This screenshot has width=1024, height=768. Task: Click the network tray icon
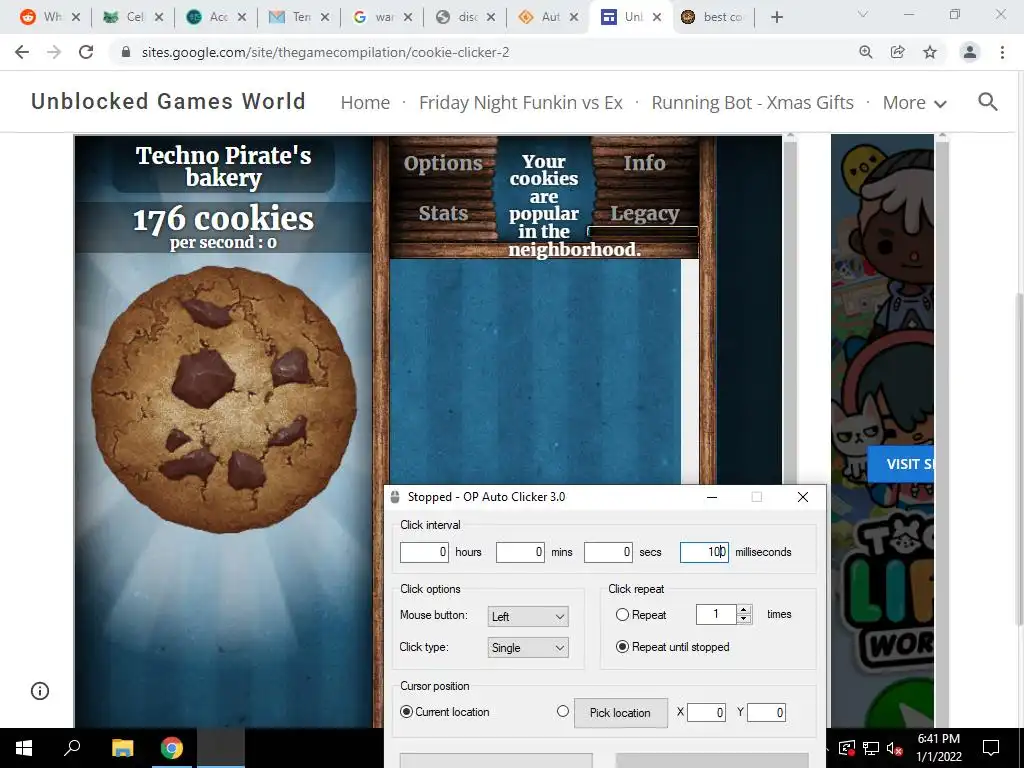pos(870,748)
